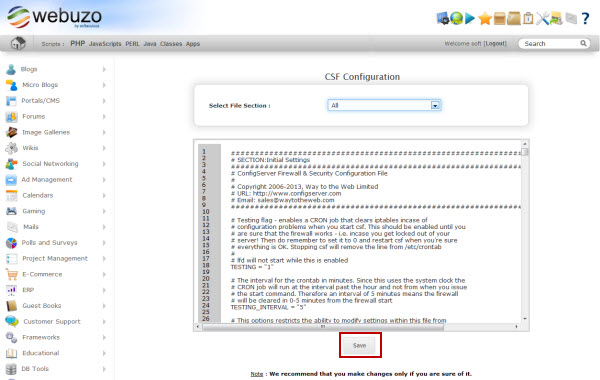The width and height of the screenshot is (600, 380).
Task: Click the Calendars category icon
Action: click(11, 196)
